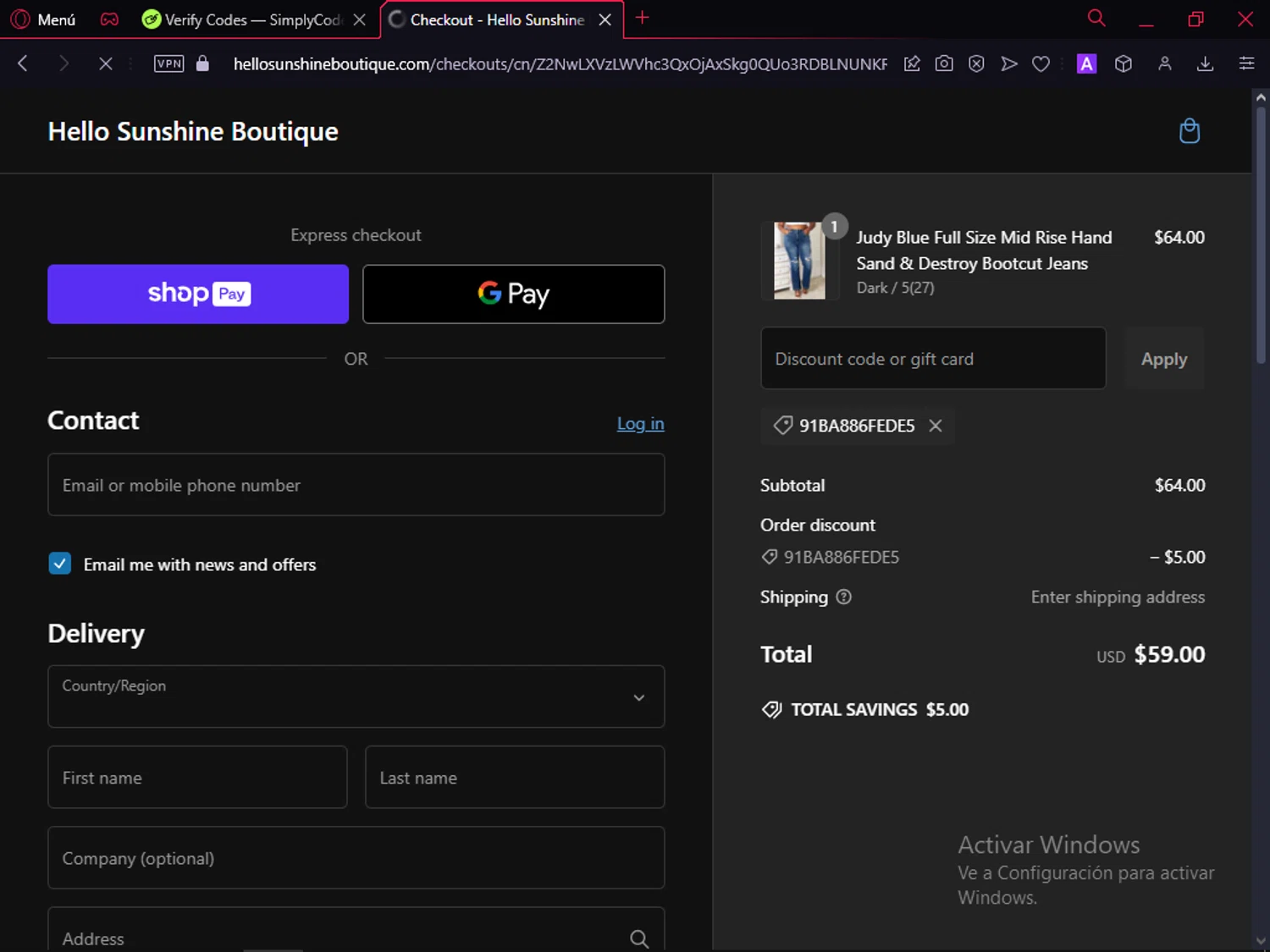Click the First name field
This screenshot has height=952, width=1270.
[x=197, y=777]
